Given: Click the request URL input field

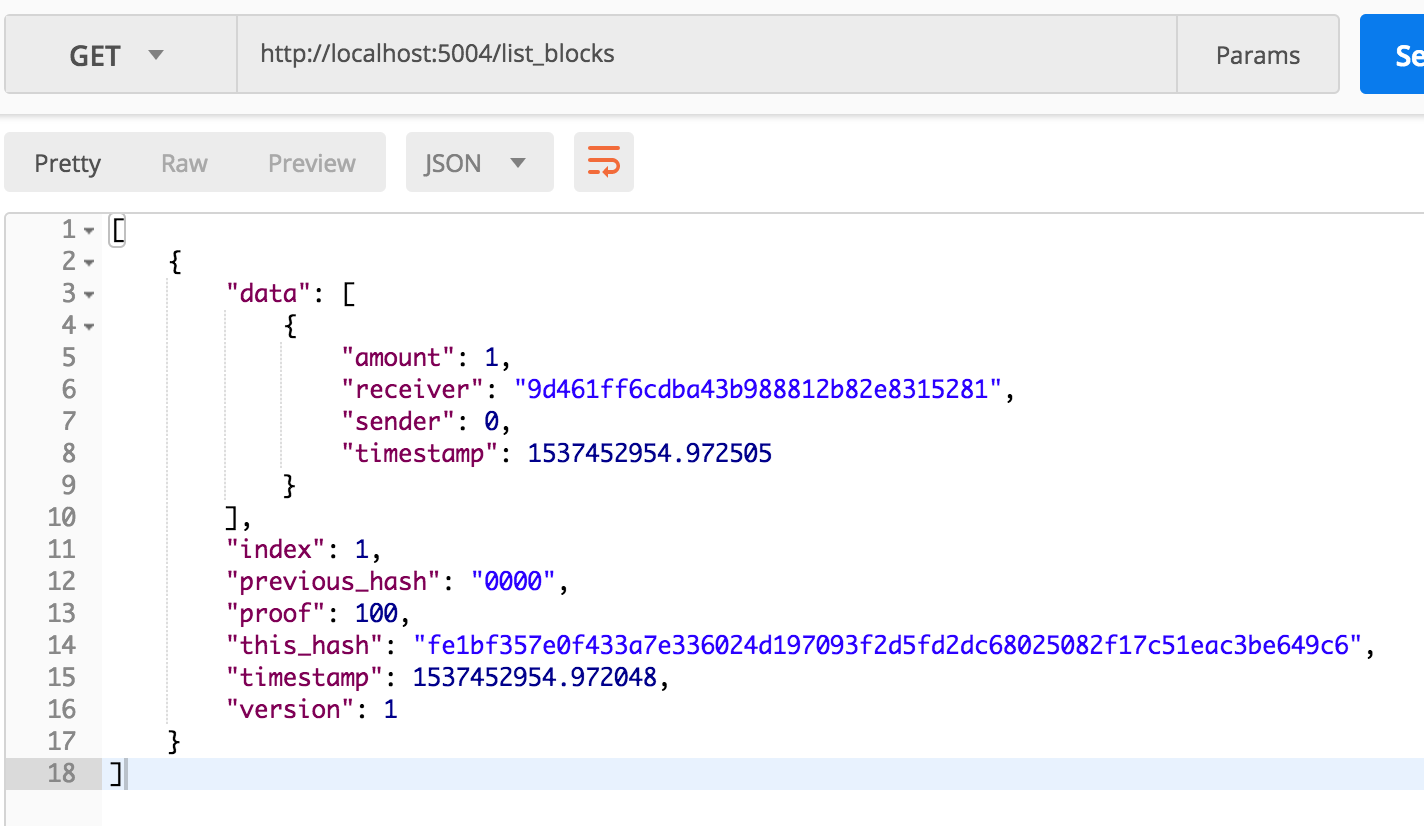Looking at the screenshot, I should tap(707, 55).
